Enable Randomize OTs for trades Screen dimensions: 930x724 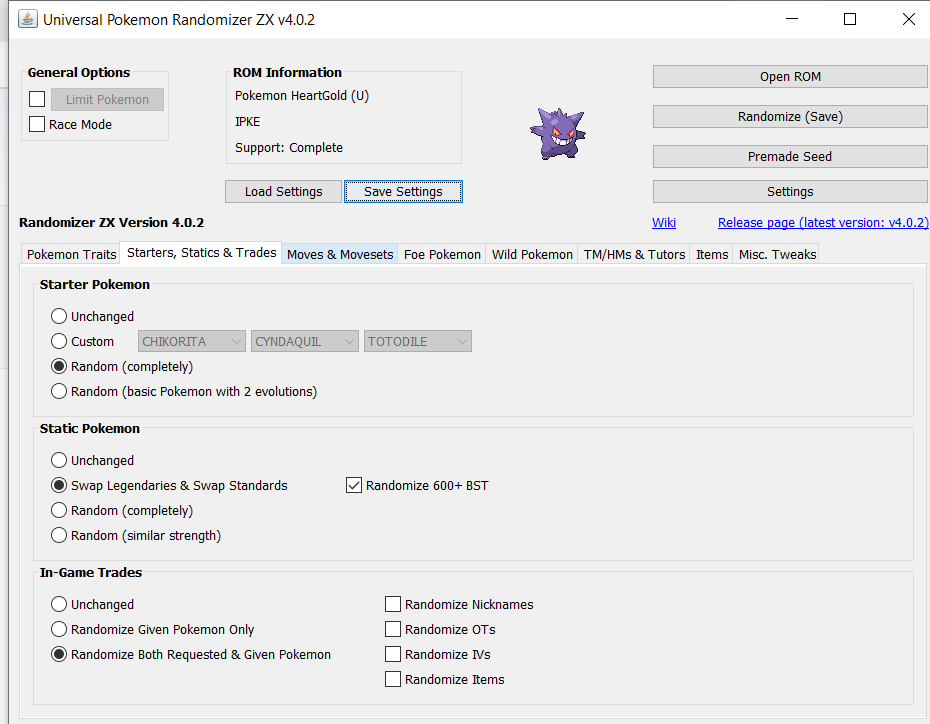(x=393, y=629)
